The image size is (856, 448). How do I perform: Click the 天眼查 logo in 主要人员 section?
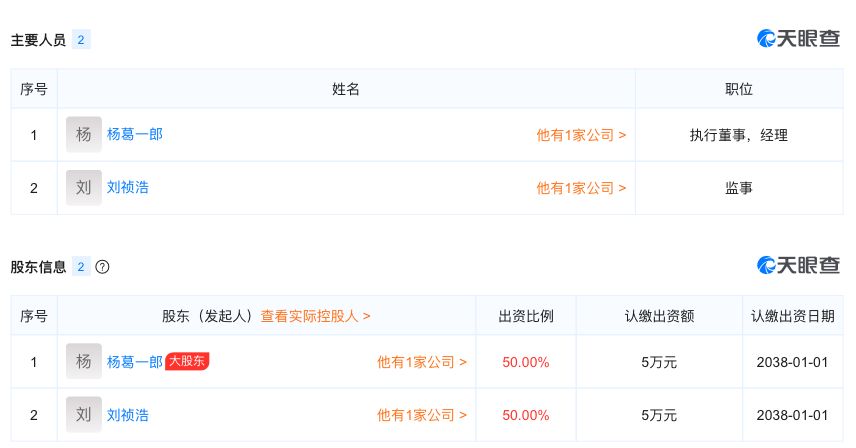click(x=798, y=38)
